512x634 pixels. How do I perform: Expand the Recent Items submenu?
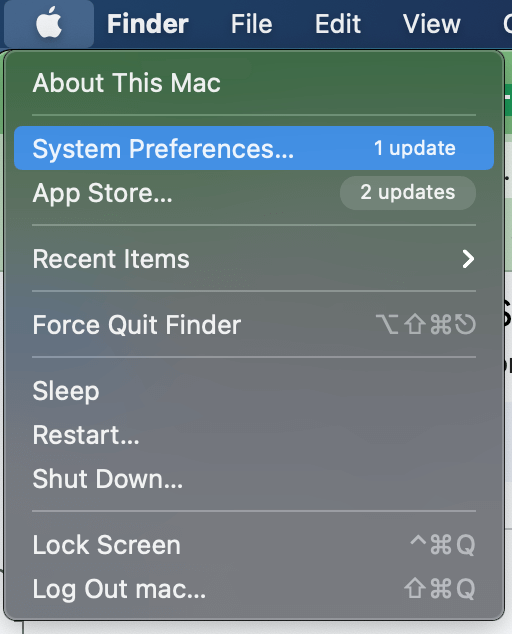coord(254,259)
